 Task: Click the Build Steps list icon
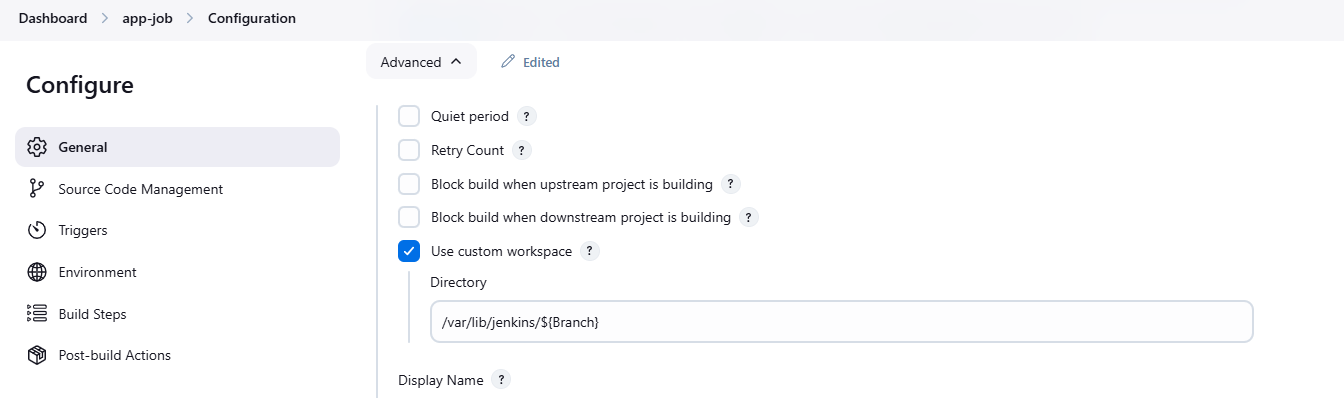pyautogui.click(x=37, y=314)
